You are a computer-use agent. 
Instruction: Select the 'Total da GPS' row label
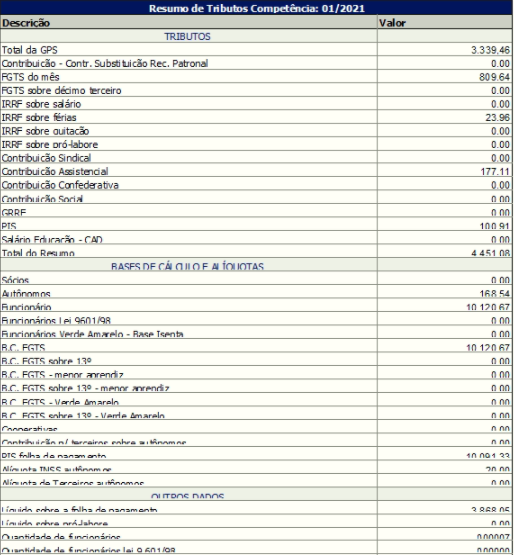29,50
